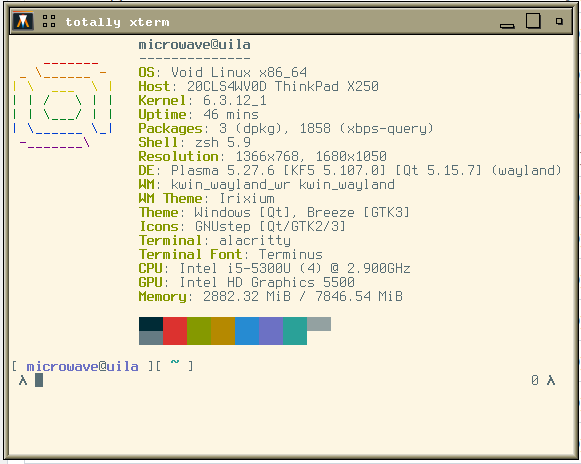Select the dark navy color block
The width and height of the screenshot is (581, 464).
point(151,324)
